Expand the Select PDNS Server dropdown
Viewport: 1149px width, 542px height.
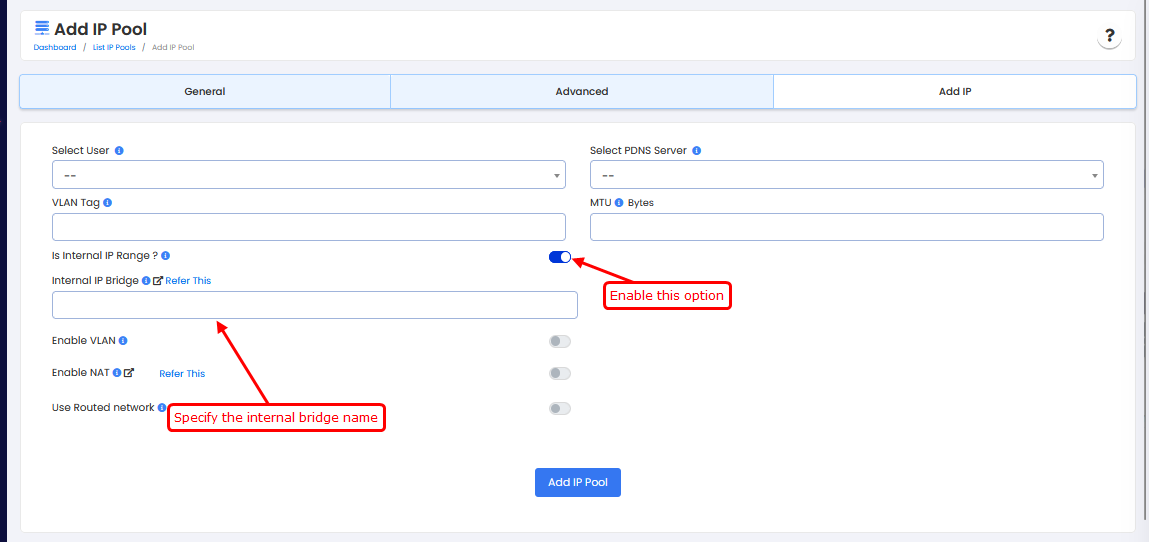coord(846,175)
